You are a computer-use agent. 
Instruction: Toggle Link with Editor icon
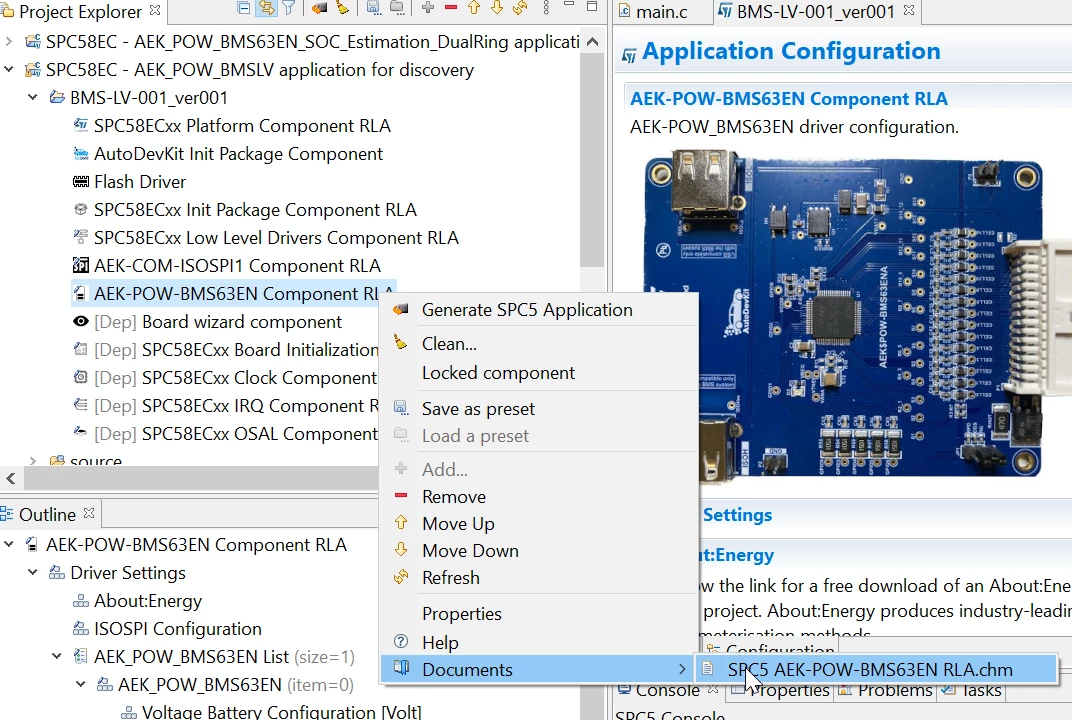click(x=267, y=8)
